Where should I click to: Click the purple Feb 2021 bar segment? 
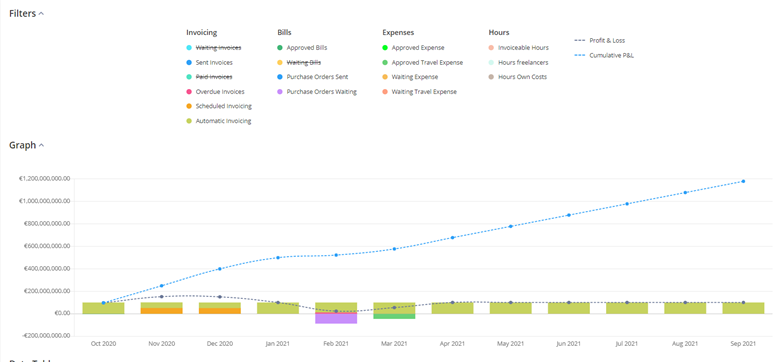pyautogui.click(x=336, y=319)
